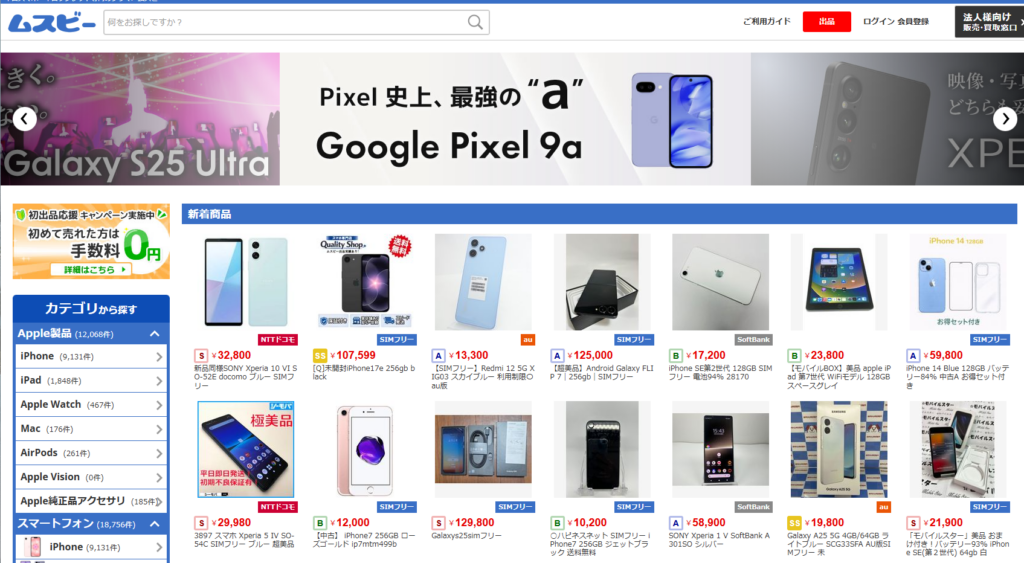Go to previous banner slide arrow
Image resolution: width=1024 pixels, height=563 pixels.
(25, 119)
